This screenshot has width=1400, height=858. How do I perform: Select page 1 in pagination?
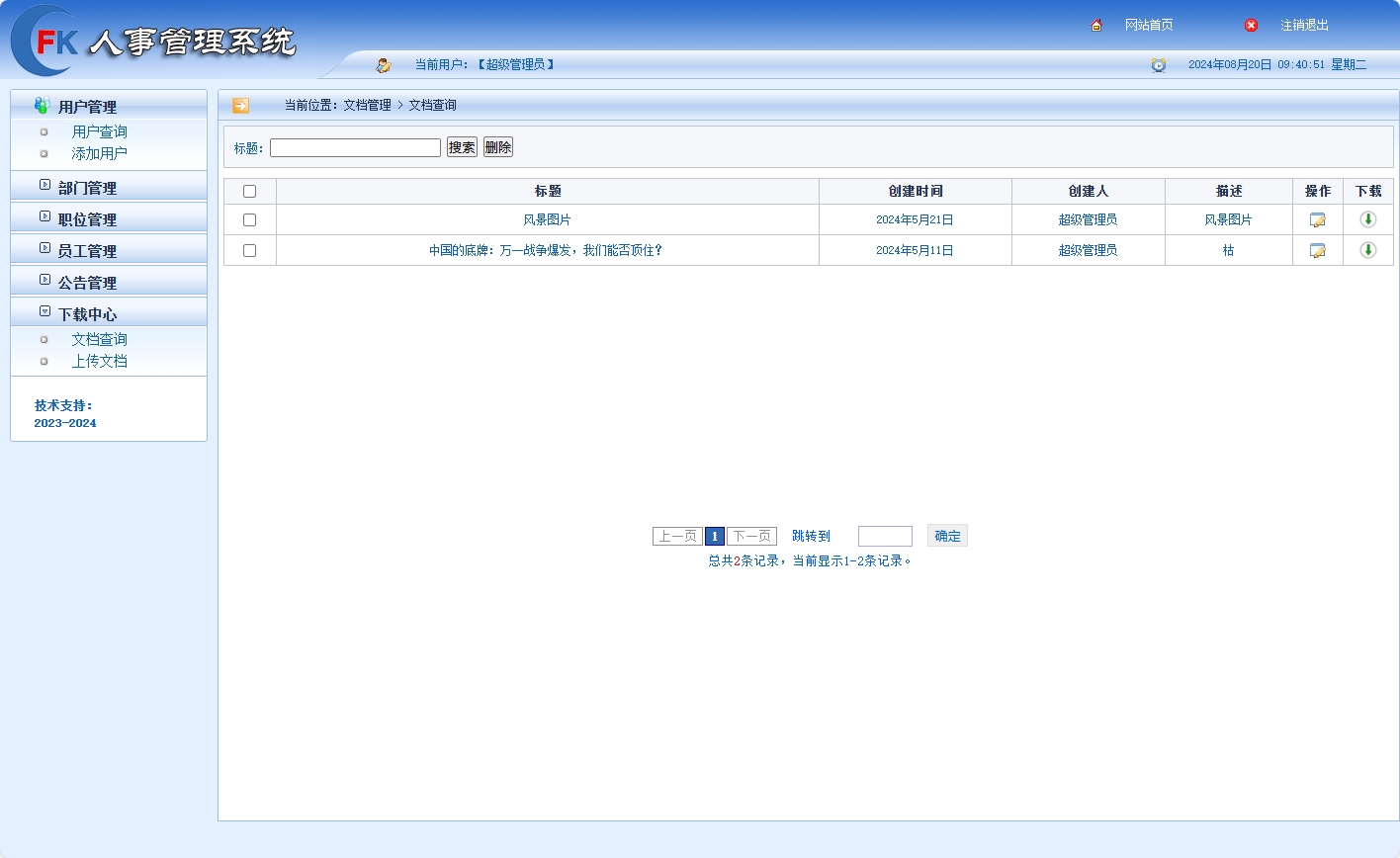(715, 536)
